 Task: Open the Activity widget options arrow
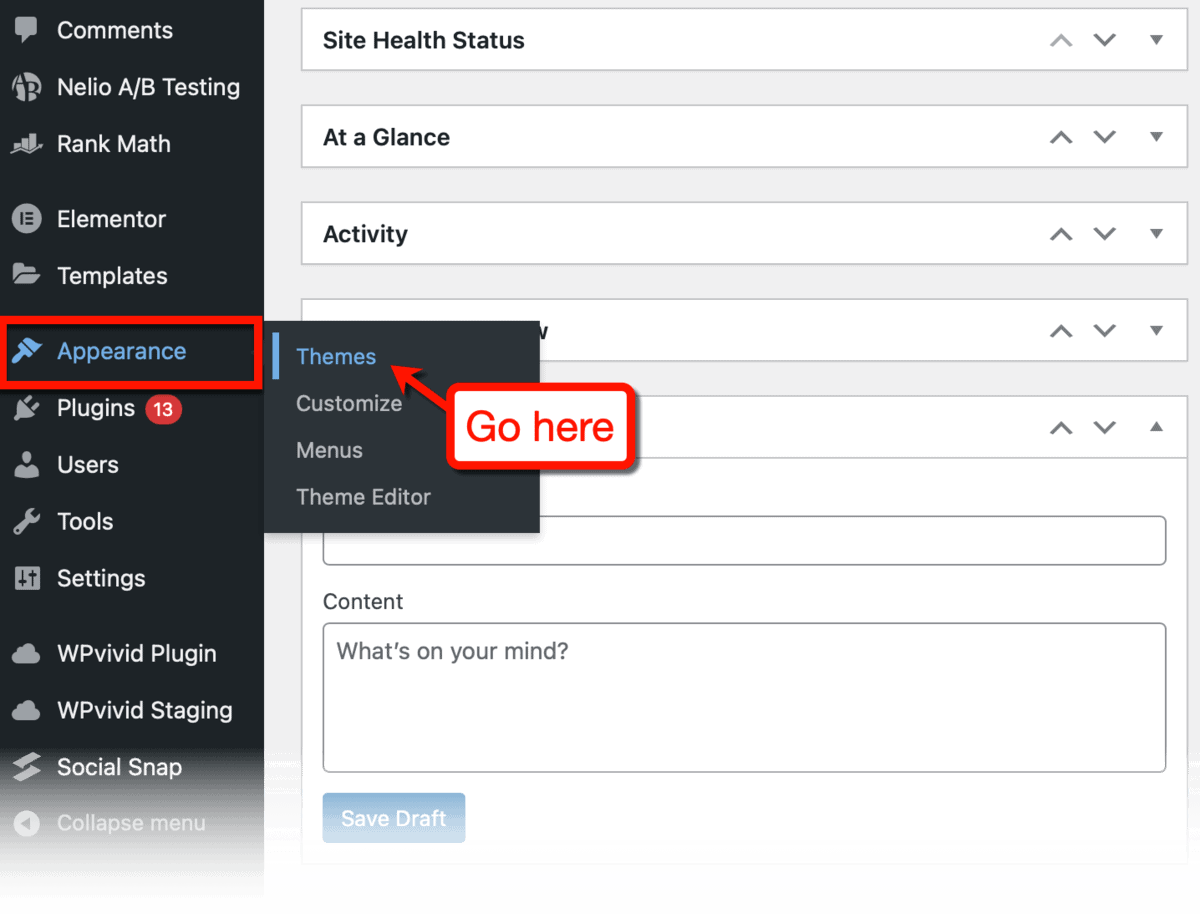click(1157, 233)
